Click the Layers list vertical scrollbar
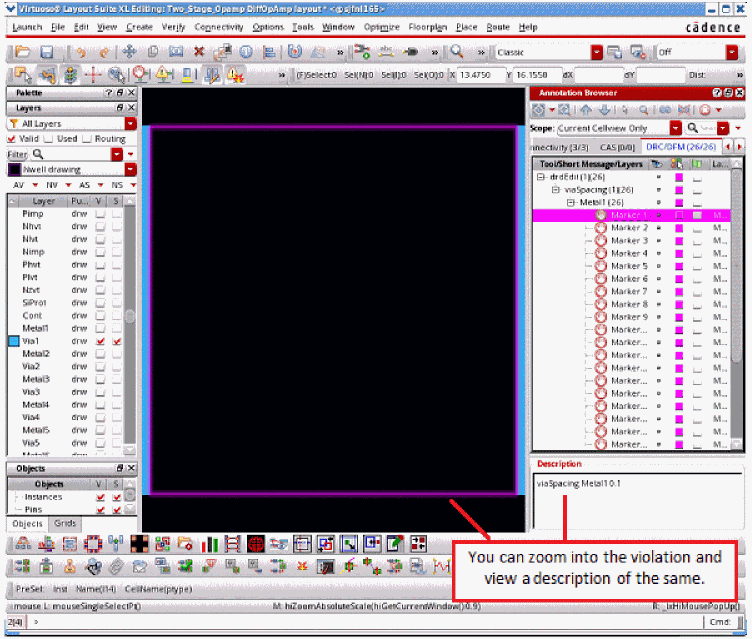The image size is (752, 639). point(129,326)
